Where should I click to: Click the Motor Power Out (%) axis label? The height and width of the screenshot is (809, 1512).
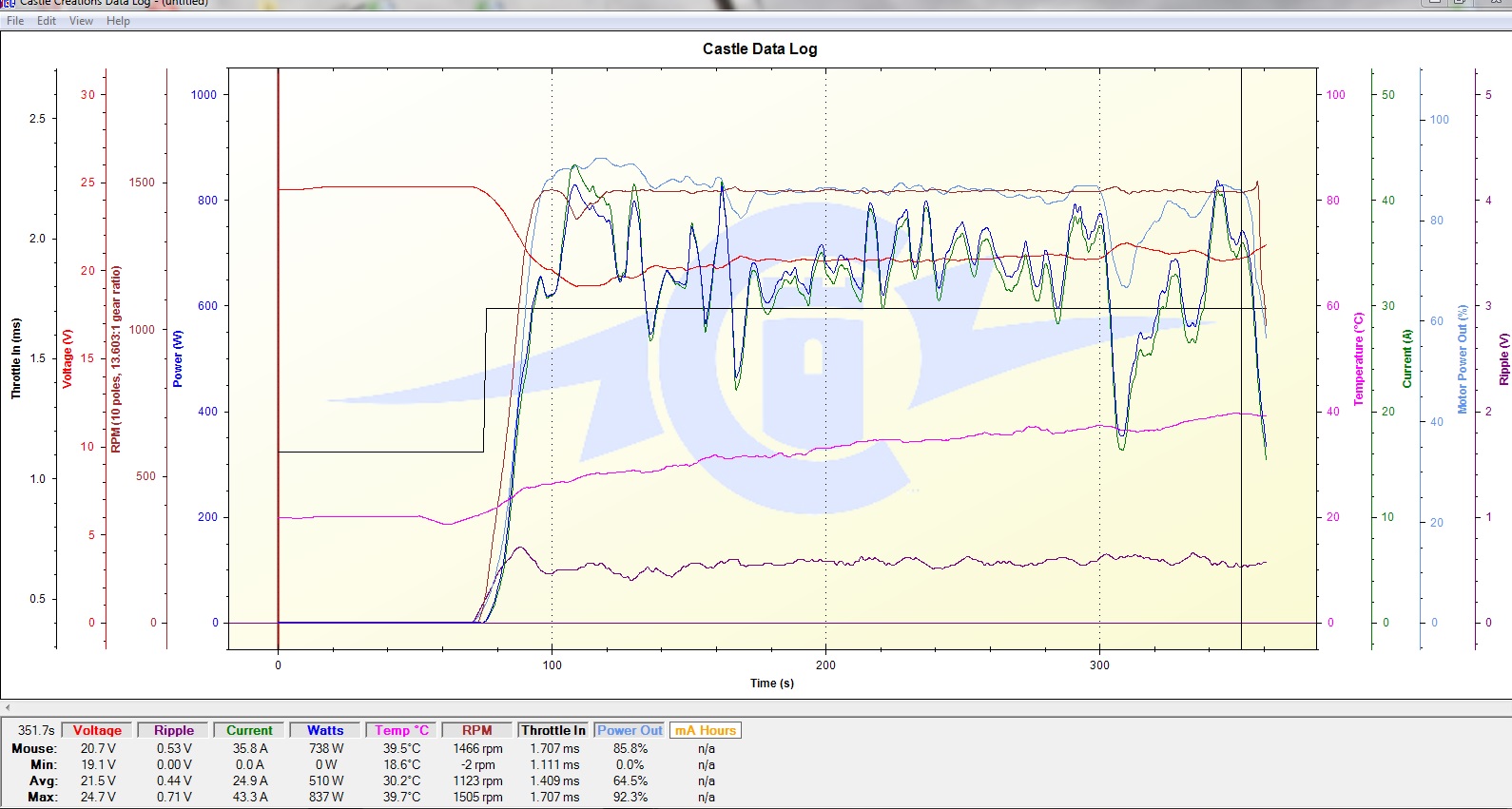point(1463,358)
